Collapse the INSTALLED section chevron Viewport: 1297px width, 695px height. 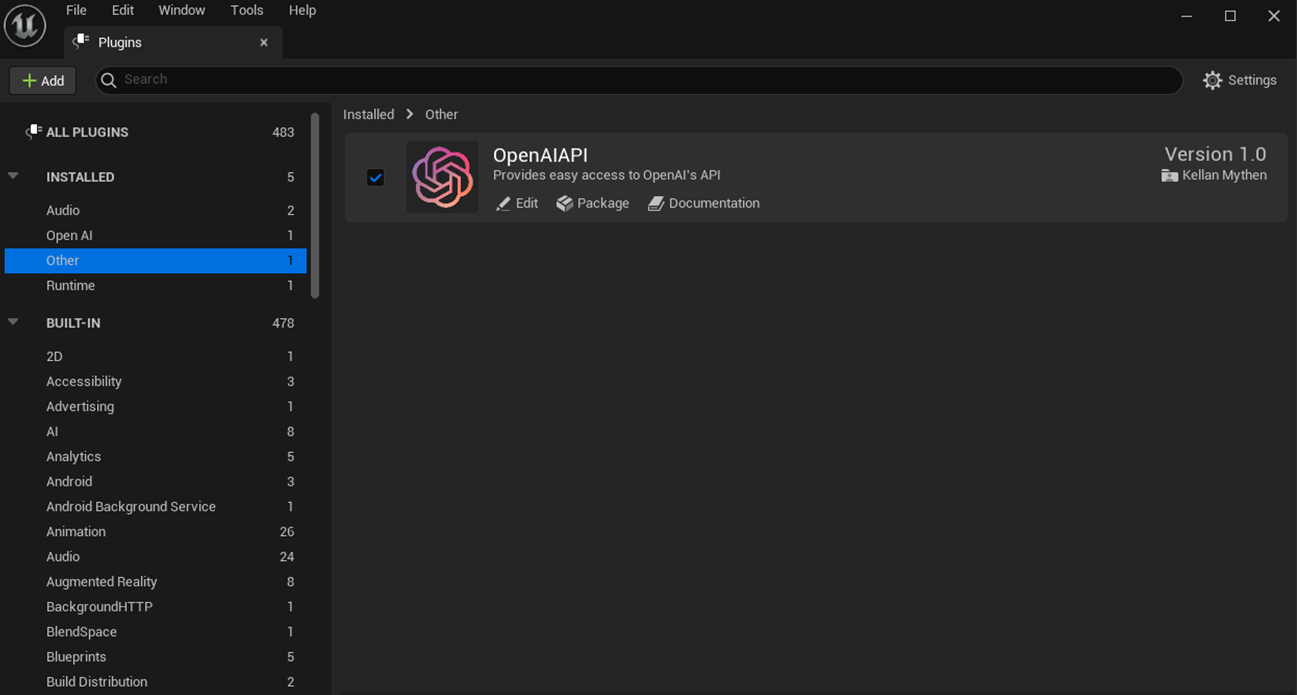pos(13,176)
